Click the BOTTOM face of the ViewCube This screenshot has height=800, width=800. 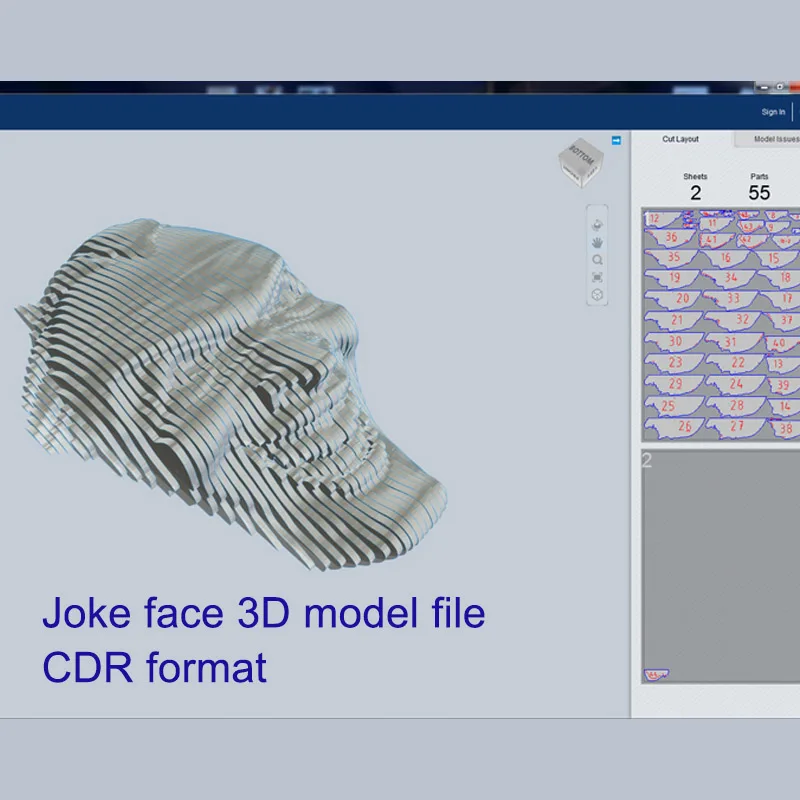click(581, 157)
